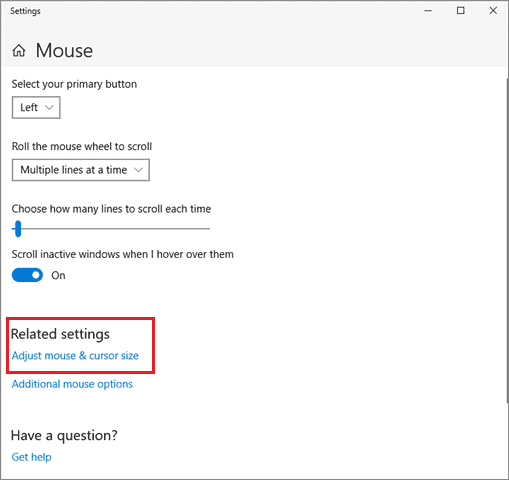Minimize the Settings window
The height and width of the screenshot is (480, 509).
pos(428,11)
